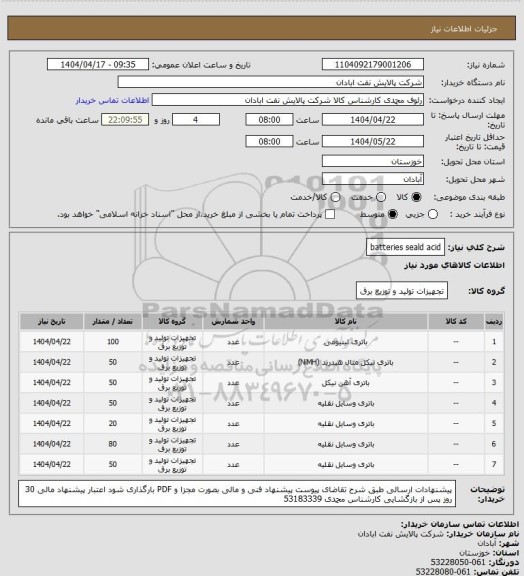This screenshot has height=576, width=524.
Task: Click the buyer notes description box
Action: [237, 494]
